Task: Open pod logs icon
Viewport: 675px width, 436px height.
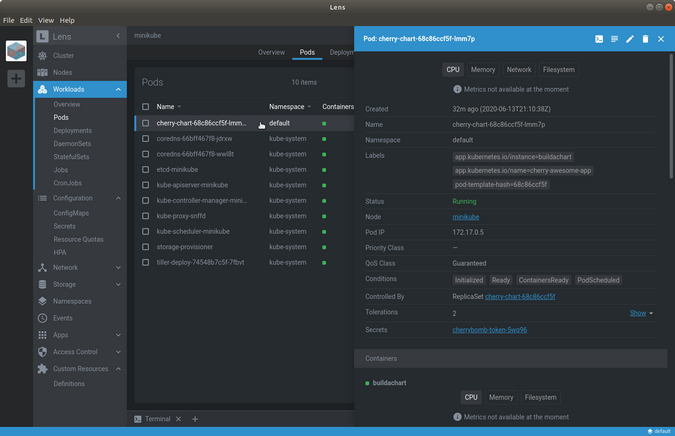Action: click(x=614, y=39)
